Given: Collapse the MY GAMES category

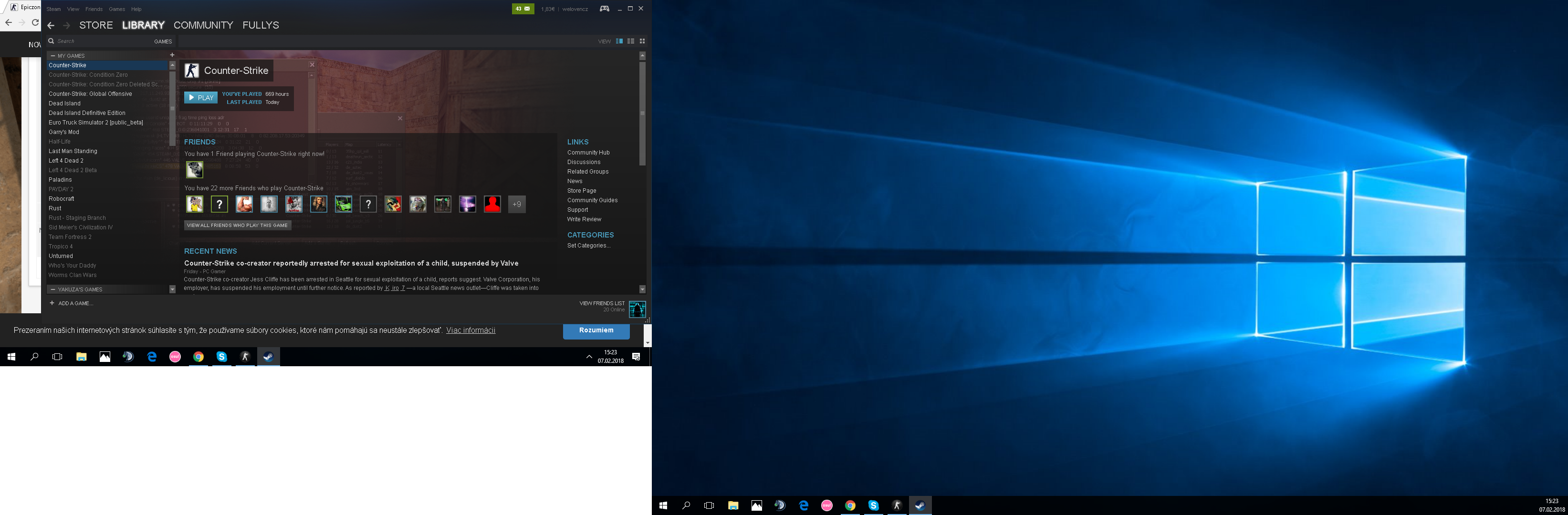Looking at the screenshot, I should (53, 56).
